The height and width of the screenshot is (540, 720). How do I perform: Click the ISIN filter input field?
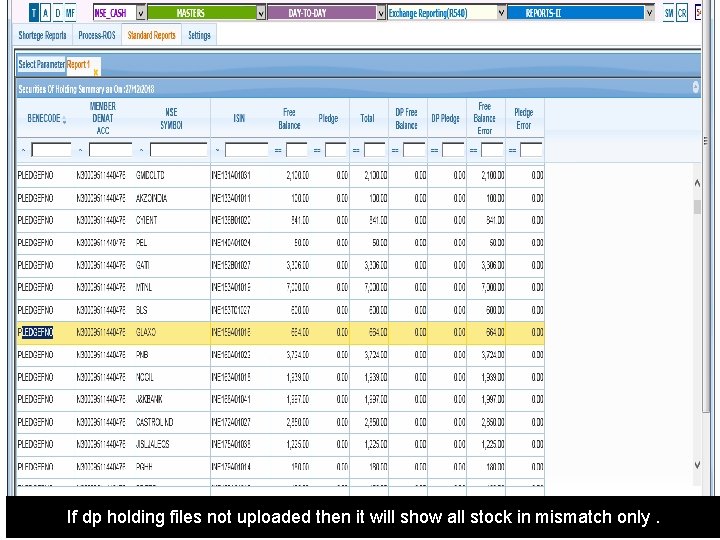(x=247, y=150)
